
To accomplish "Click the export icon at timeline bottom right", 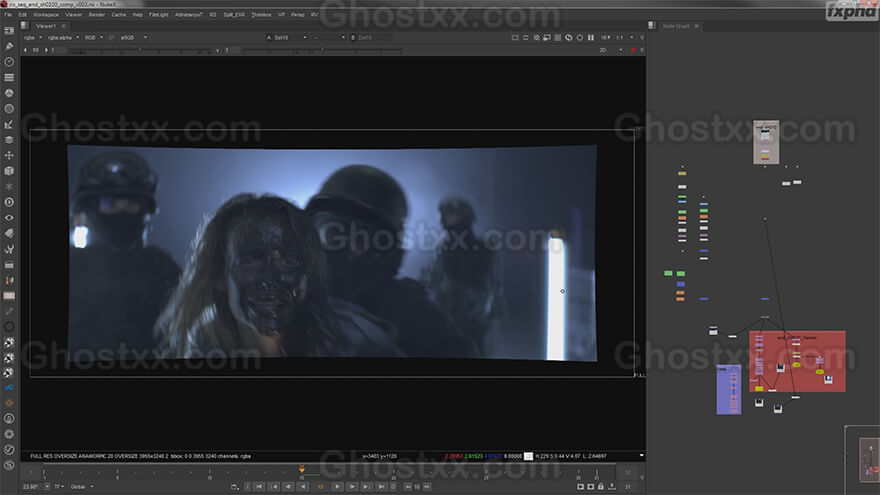I will (611, 487).
